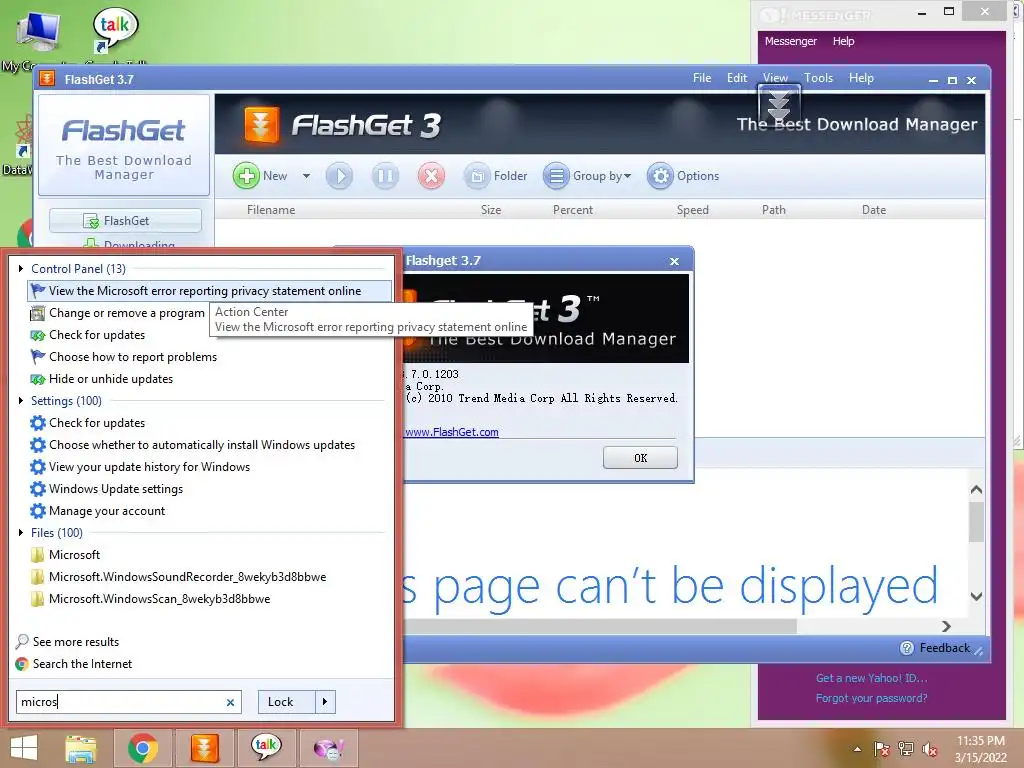Close the Flashget 3.7 about dialog
Viewport: 1024px width, 768px height.
click(x=675, y=261)
